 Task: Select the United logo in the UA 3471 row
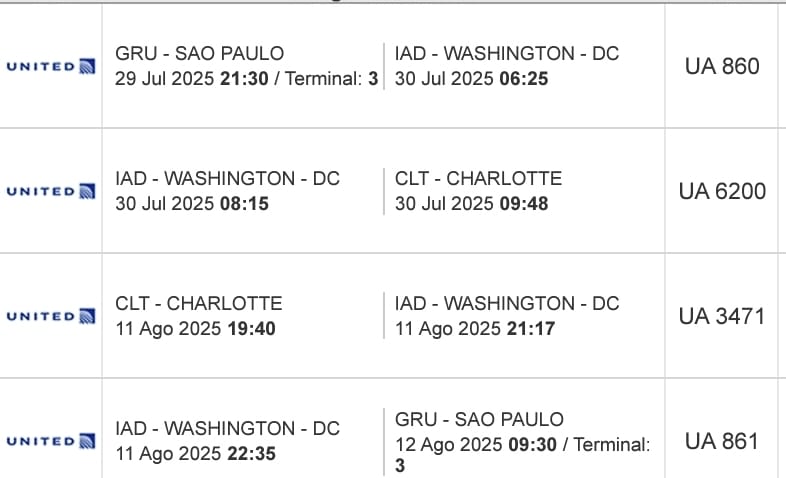[x=51, y=316]
